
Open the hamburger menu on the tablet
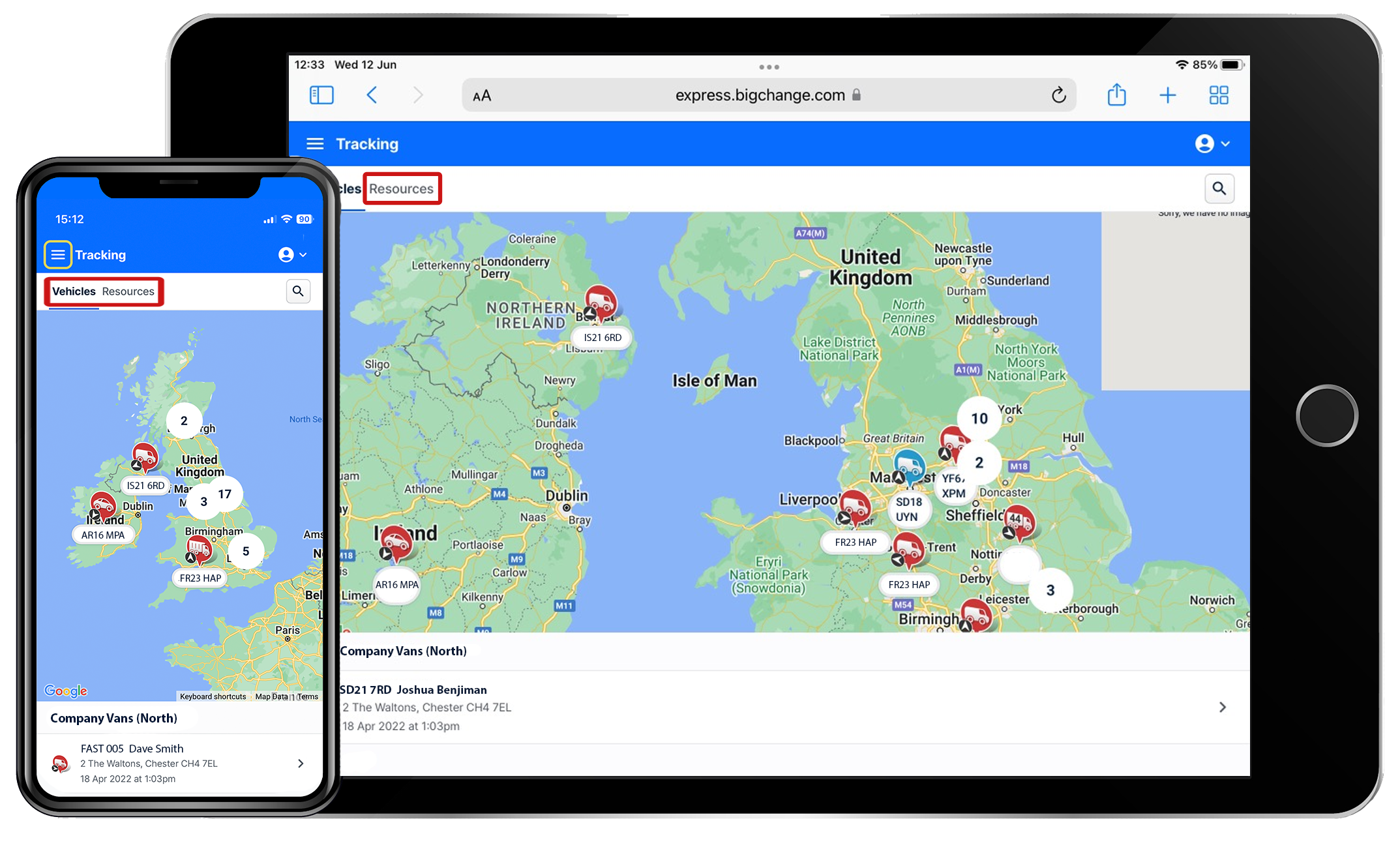coord(315,143)
